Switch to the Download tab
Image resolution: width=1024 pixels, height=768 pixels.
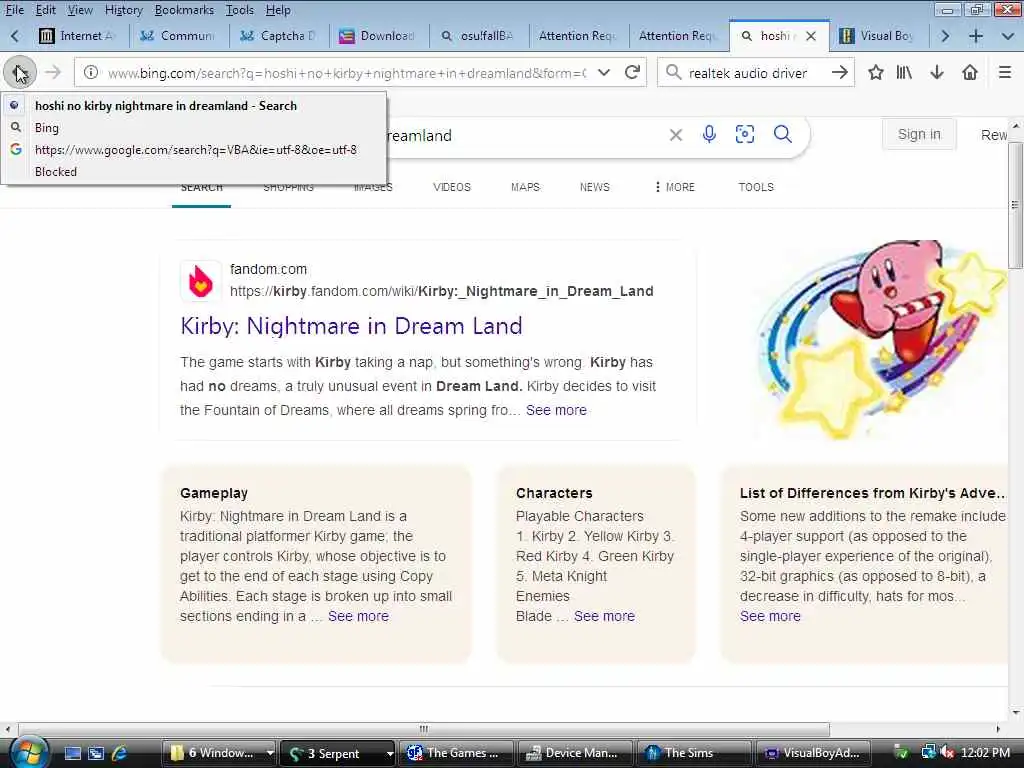point(379,36)
